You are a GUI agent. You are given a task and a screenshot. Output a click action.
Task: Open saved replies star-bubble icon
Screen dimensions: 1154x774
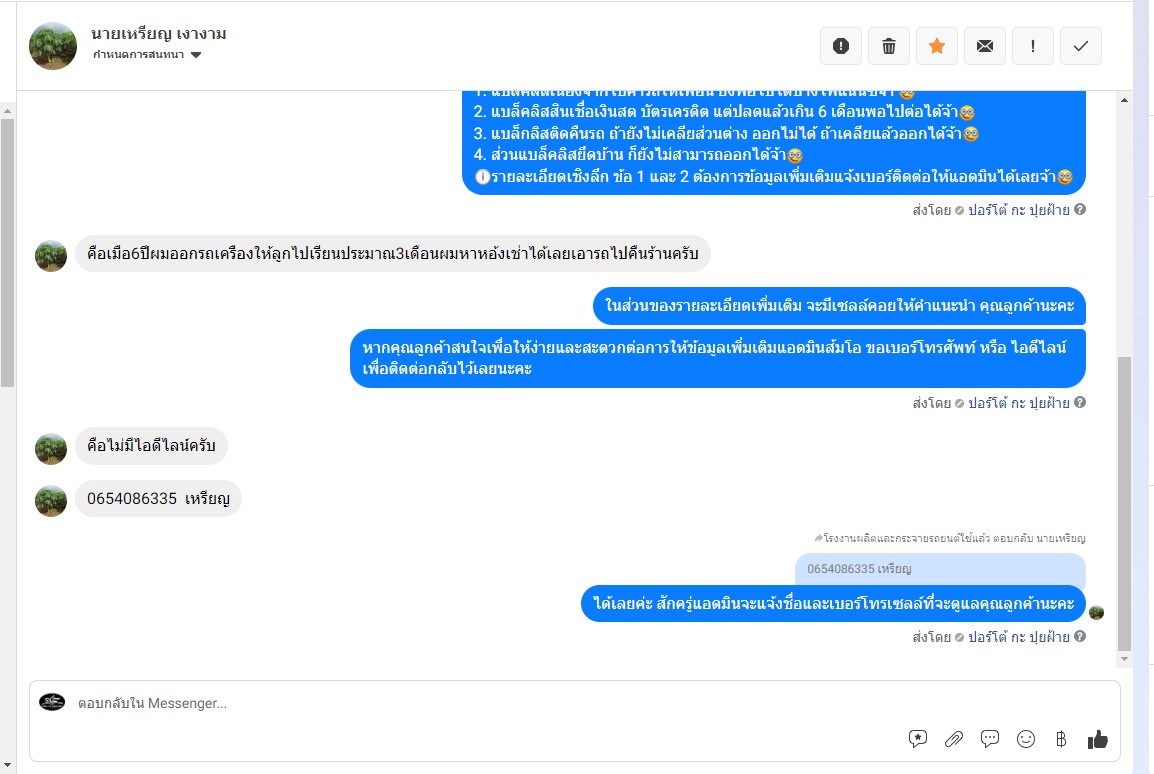pyautogui.click(x=918, y=739)
